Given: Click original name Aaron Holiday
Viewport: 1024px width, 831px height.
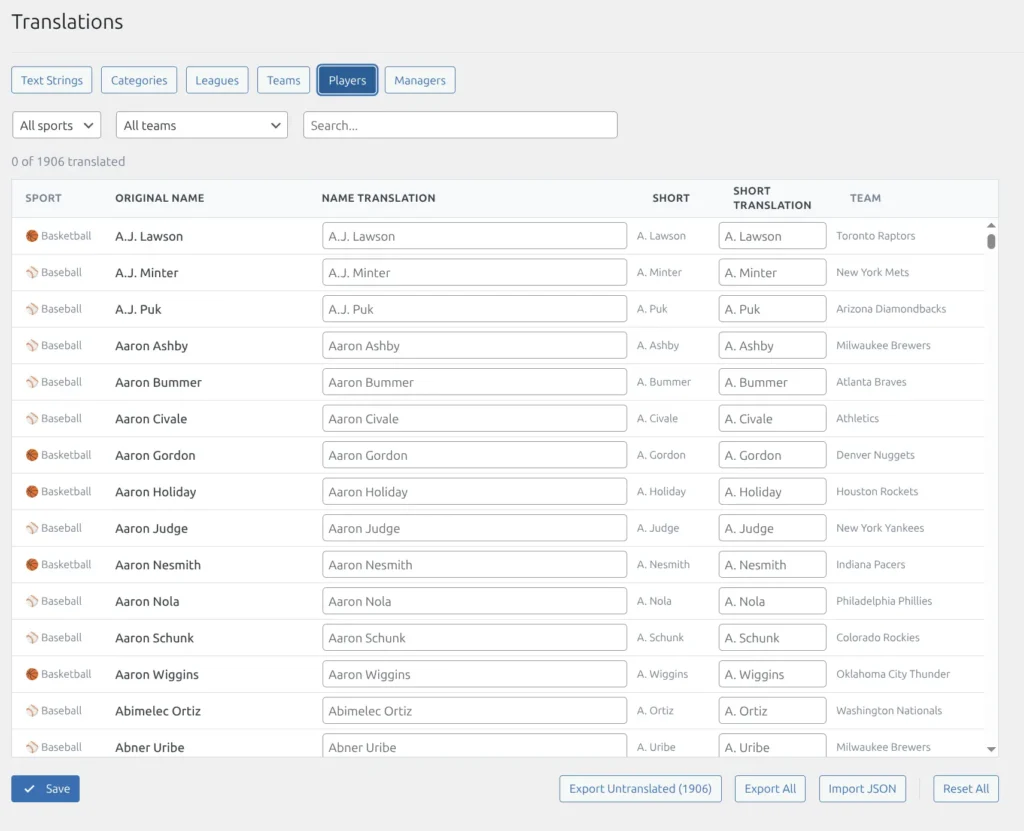Looking at the screenshot, I should tap(155, 492).
